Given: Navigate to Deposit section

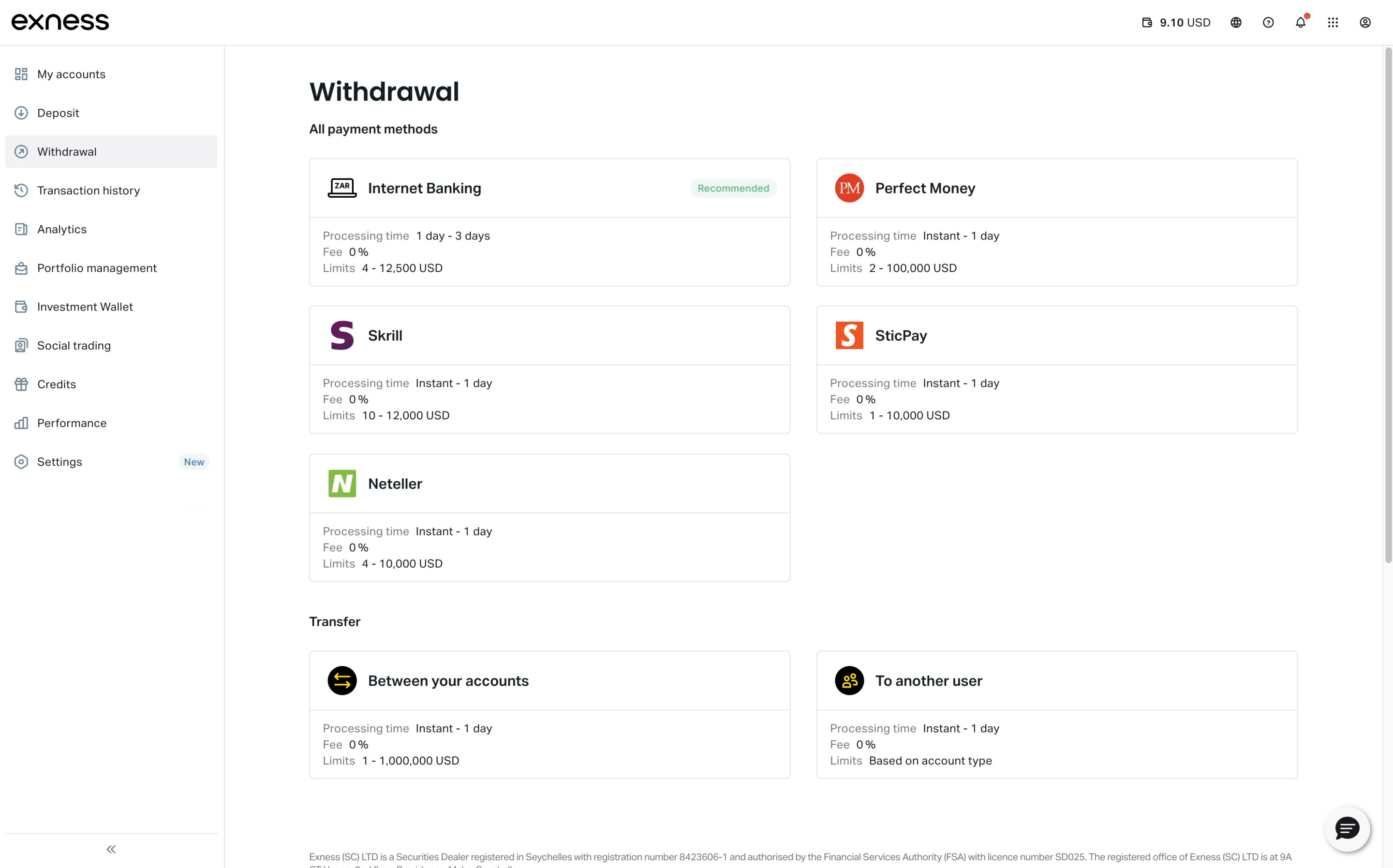Looking at the screenshot, I should [58, 113].
